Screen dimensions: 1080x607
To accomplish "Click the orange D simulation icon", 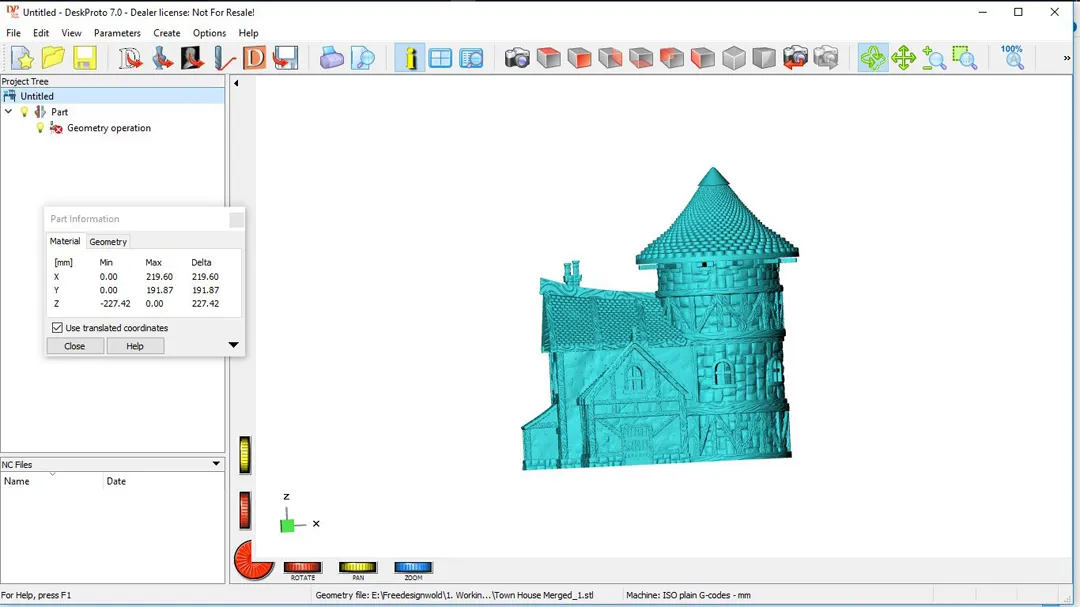I will tap(254, 58).
